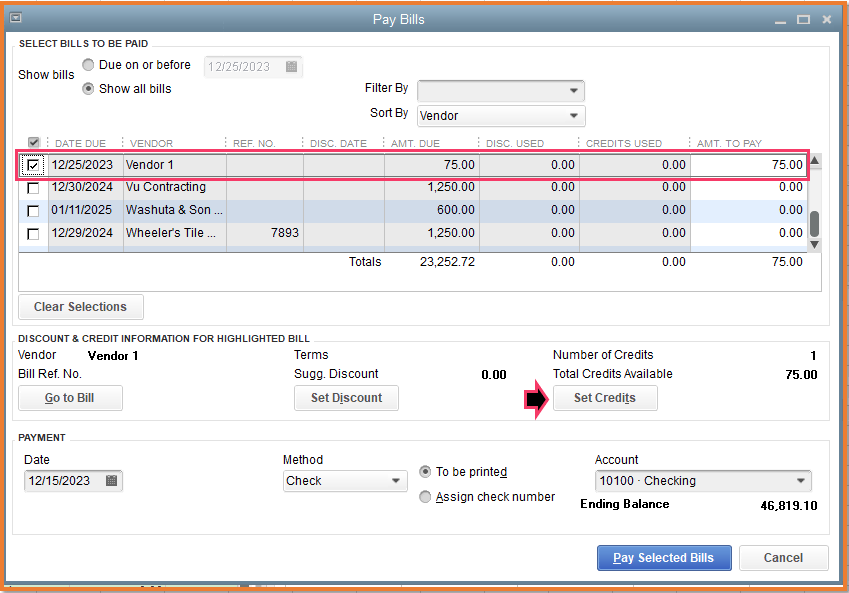Click the DATE DUE column header
This screenshot has height=593, width=849.
80,144
